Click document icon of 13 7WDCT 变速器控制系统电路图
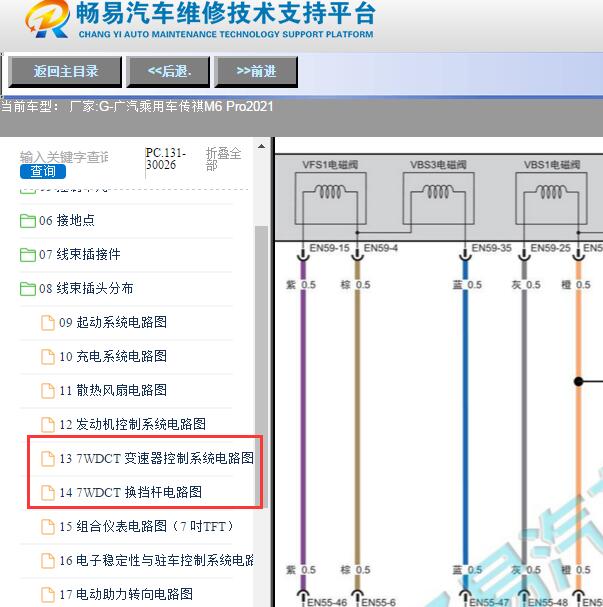 (48, 459)
